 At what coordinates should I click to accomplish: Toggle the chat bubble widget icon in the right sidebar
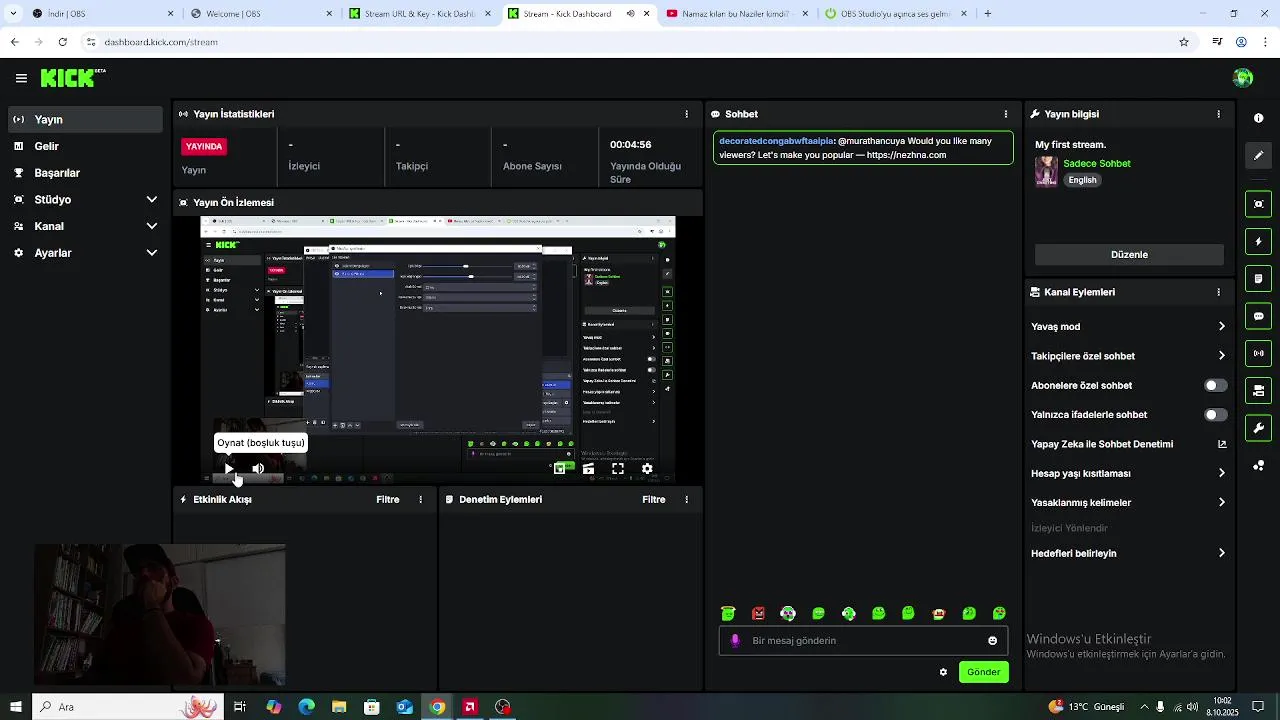1258,316
